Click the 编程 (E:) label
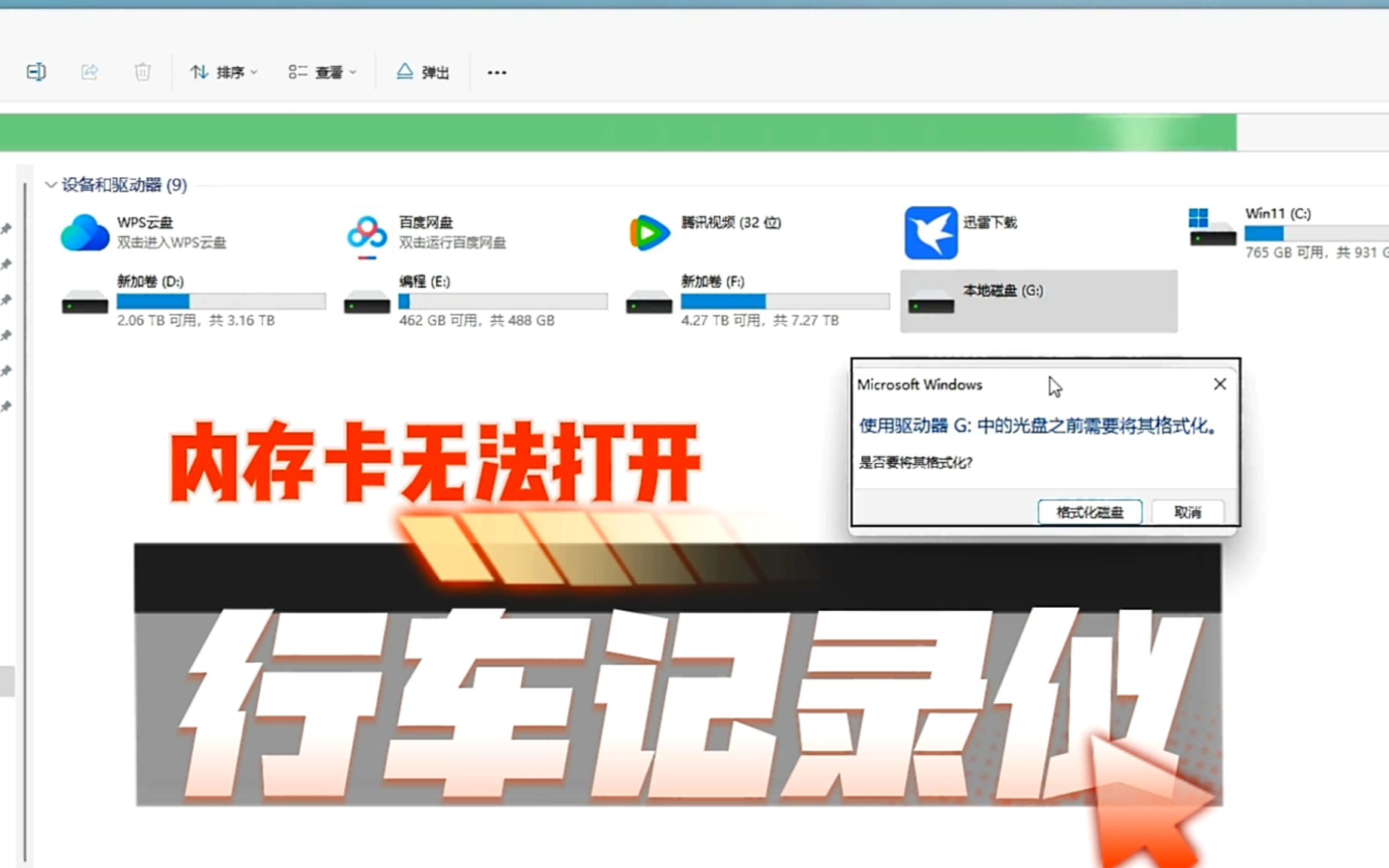Image resolution: width=1389 pixels, height=868 pixels. [x=425, y=281]
